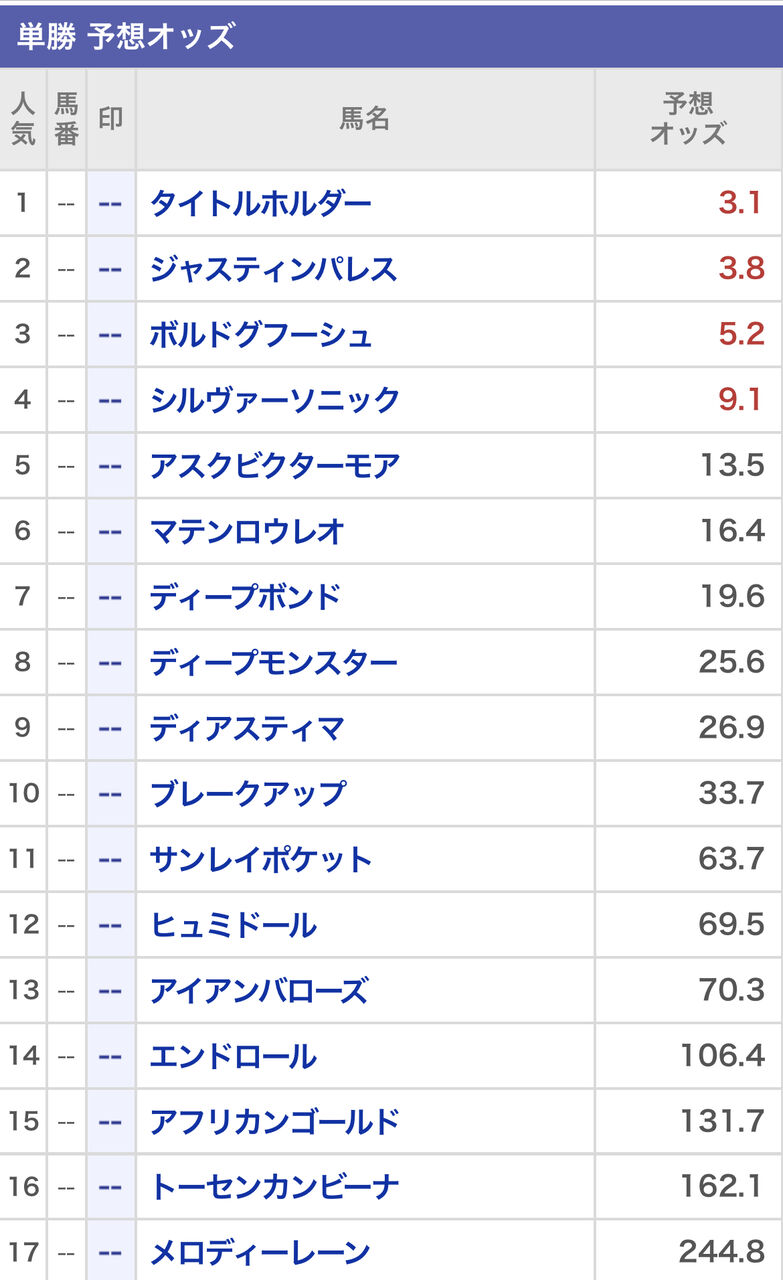Open horse タイトルホルダー link
783x1280 pixels.
pos(260,203)
